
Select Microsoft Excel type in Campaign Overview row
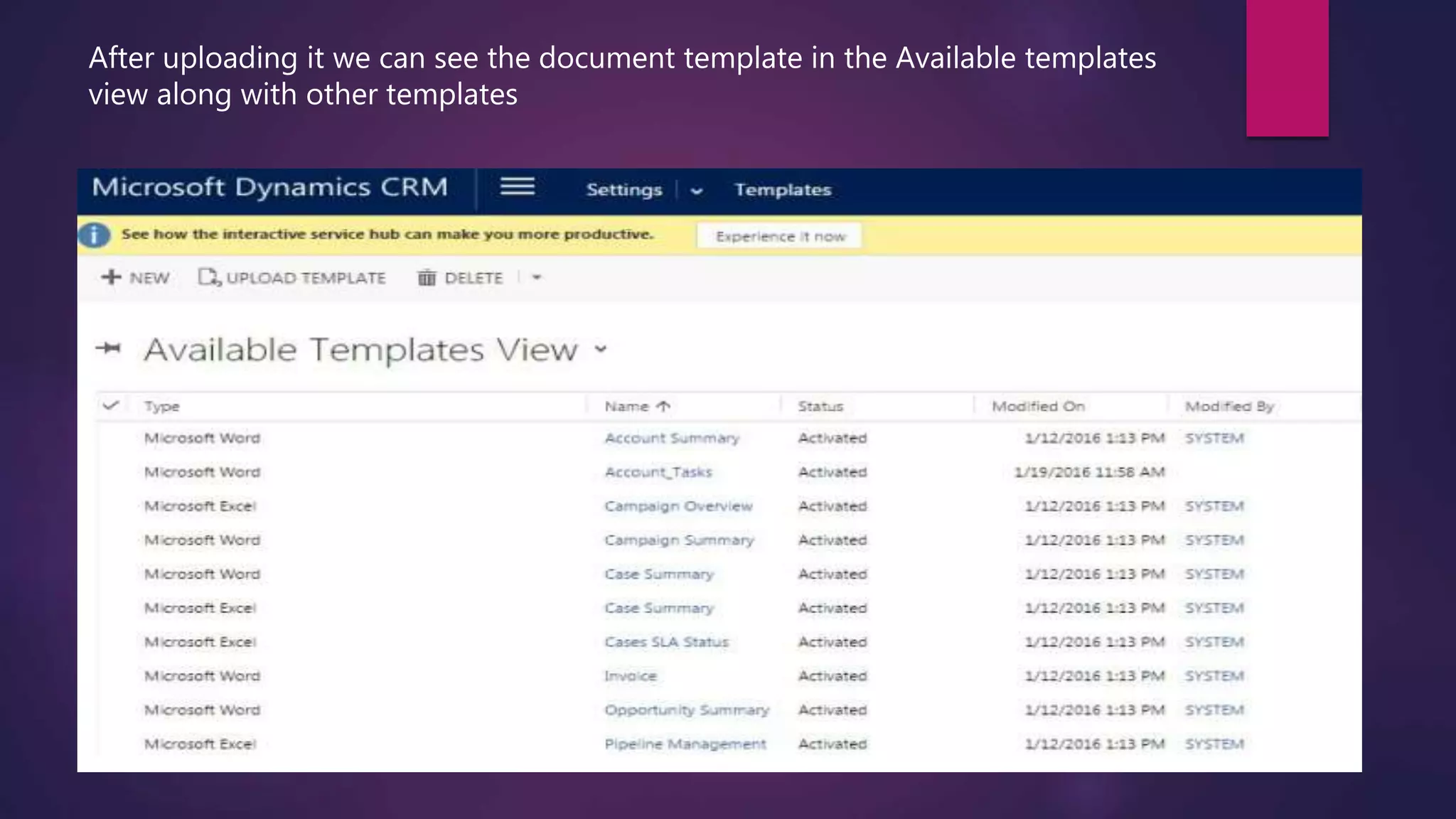pyautogui.click(x=200, y=506)
